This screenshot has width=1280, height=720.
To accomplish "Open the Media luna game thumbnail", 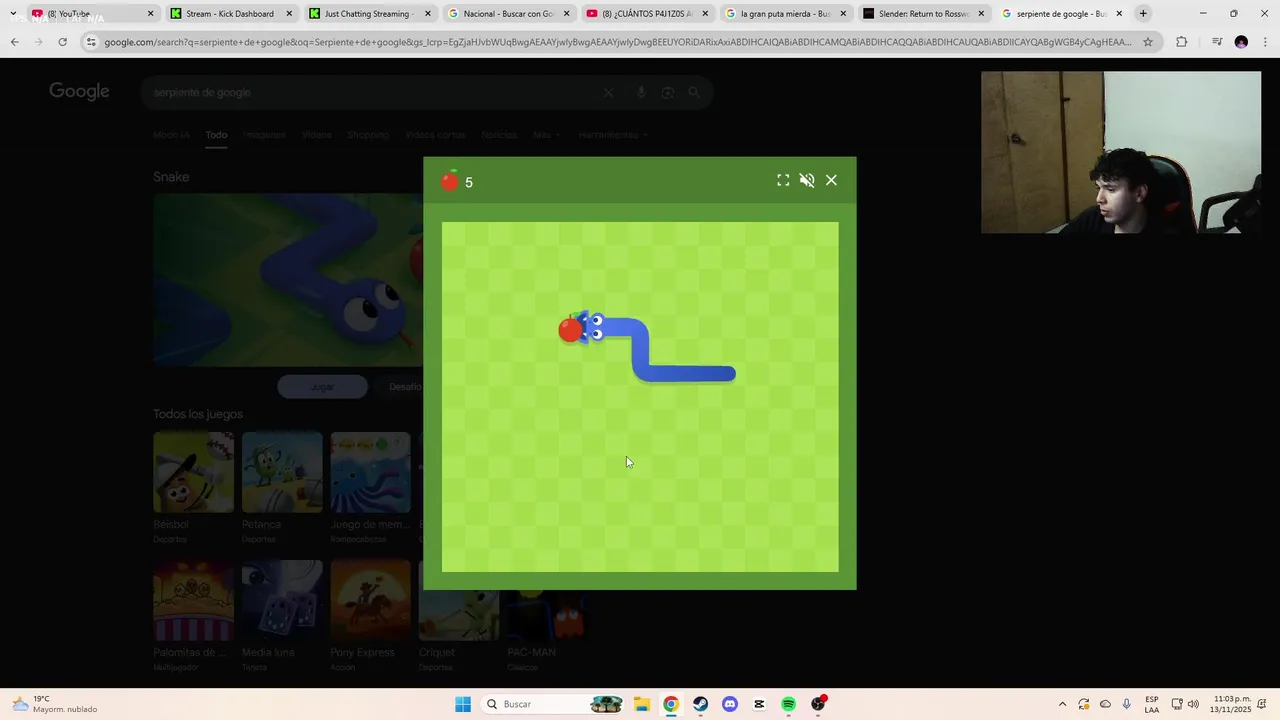I will tap(281, 600).
